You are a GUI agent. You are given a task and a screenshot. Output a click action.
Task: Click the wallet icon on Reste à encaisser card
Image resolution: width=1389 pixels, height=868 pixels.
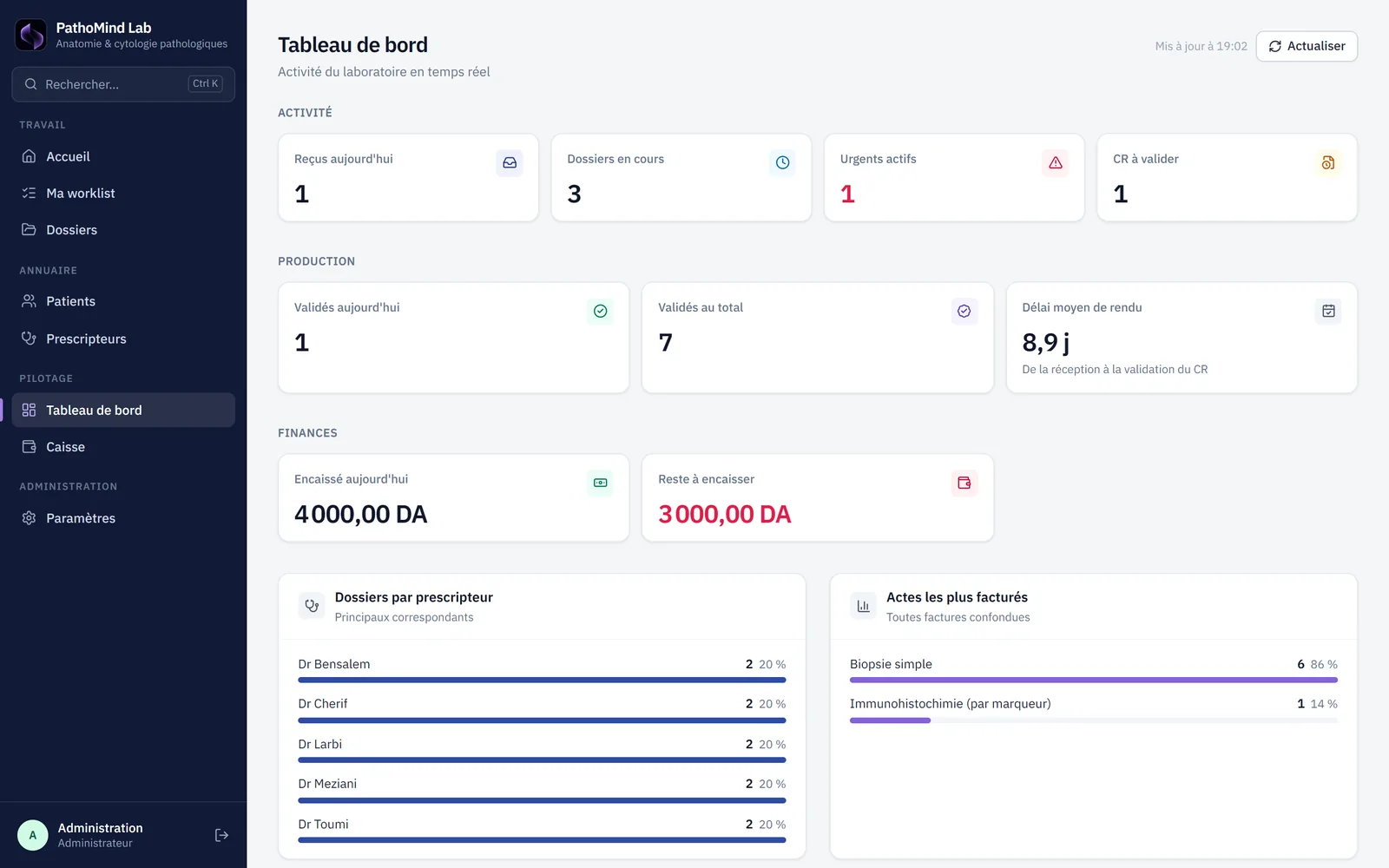(x=964, y=483)
